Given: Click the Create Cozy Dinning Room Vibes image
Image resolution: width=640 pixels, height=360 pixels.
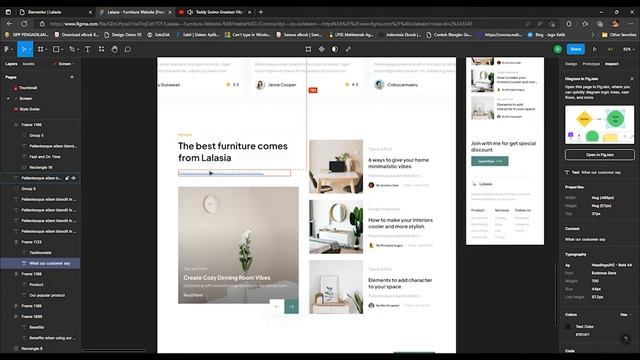Looking at the screenshot, I should pyautogui.click(x=238, y=245).
